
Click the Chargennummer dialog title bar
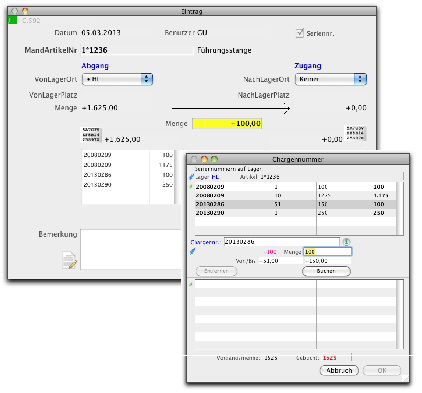click(x=298, y=159)
